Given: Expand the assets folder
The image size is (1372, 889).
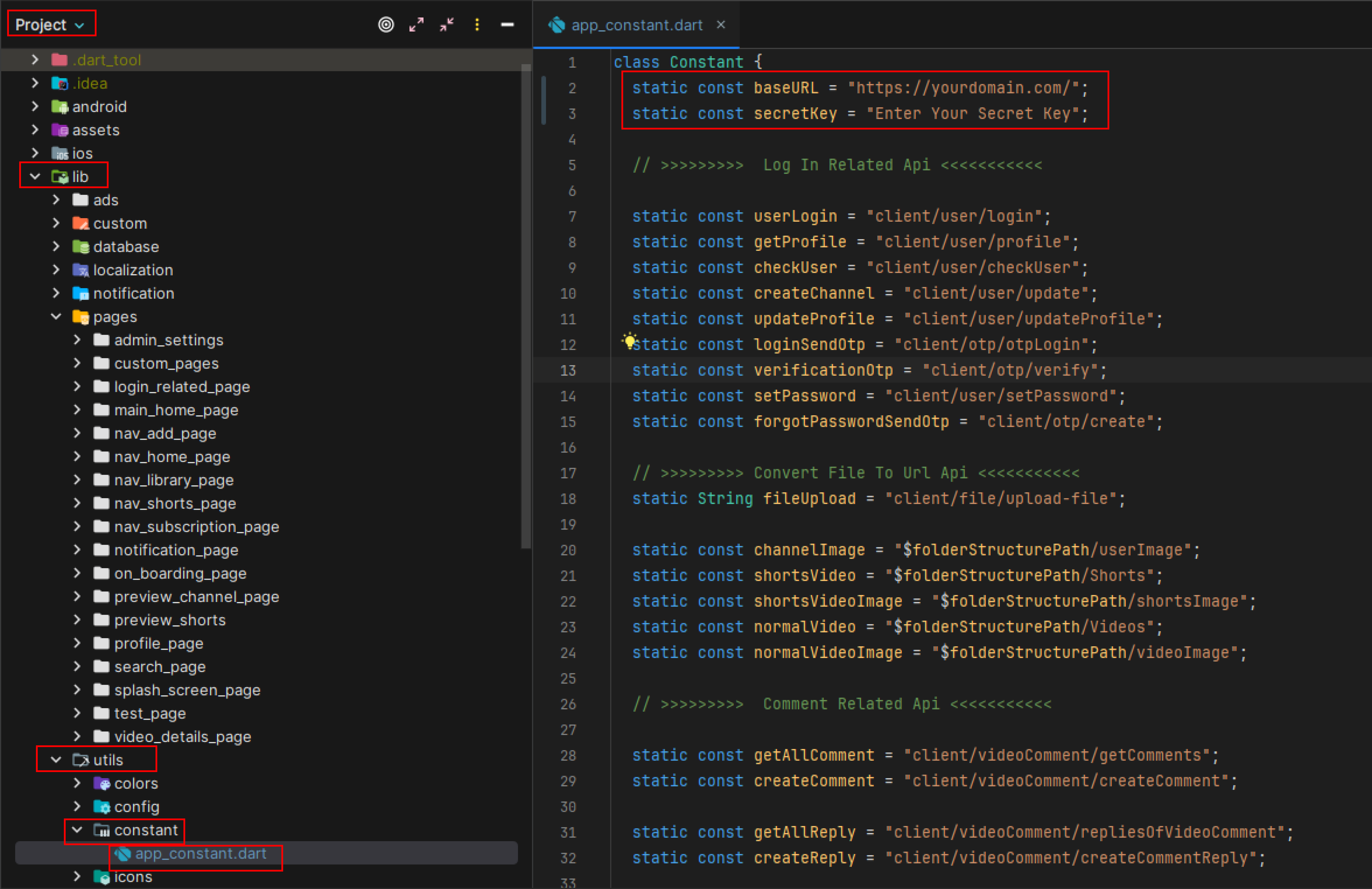Looking at the screenshot, I should [x=35, y=130].
